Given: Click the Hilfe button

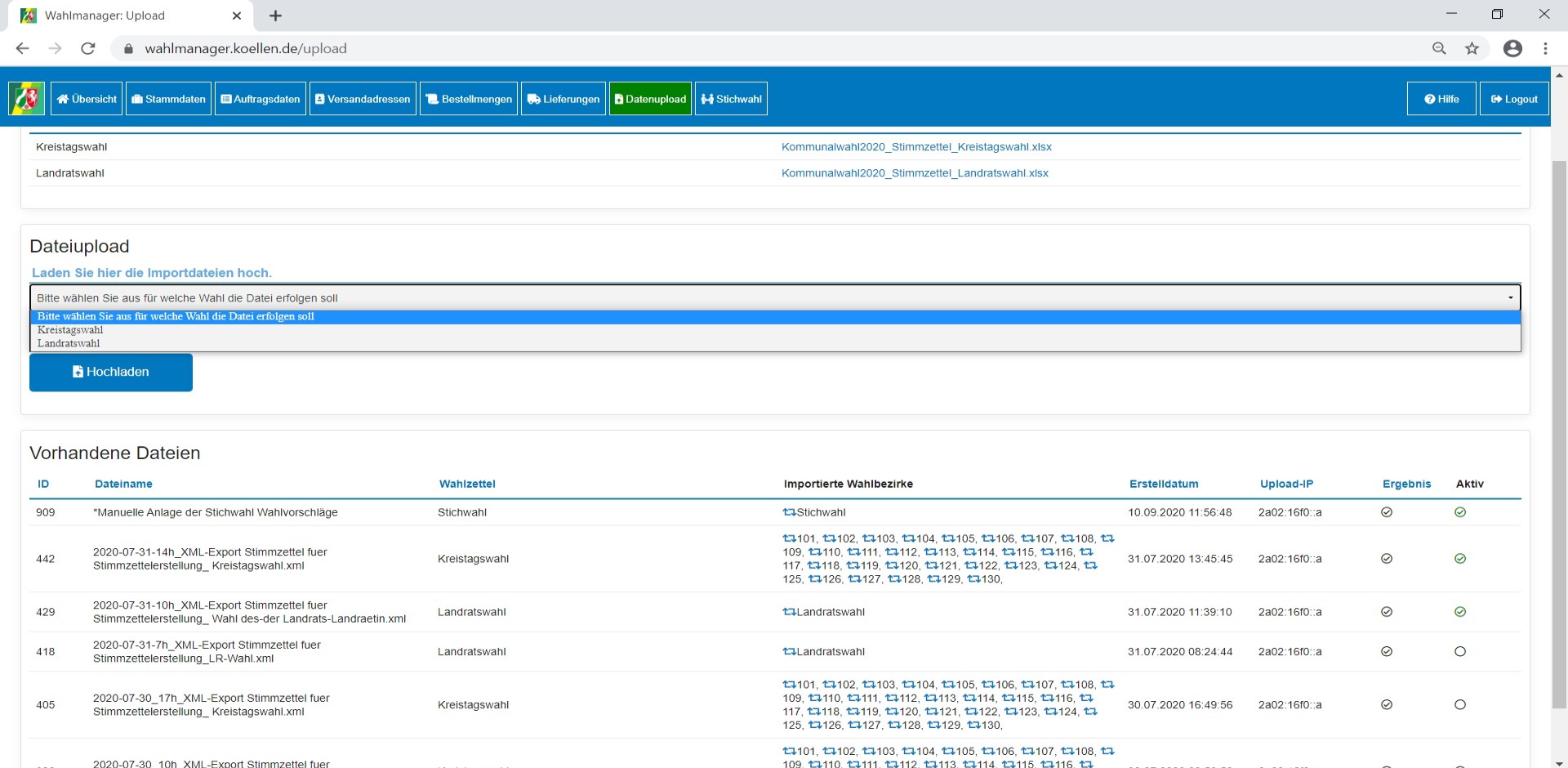Looking at the screenshot, I should point(1441,99).
